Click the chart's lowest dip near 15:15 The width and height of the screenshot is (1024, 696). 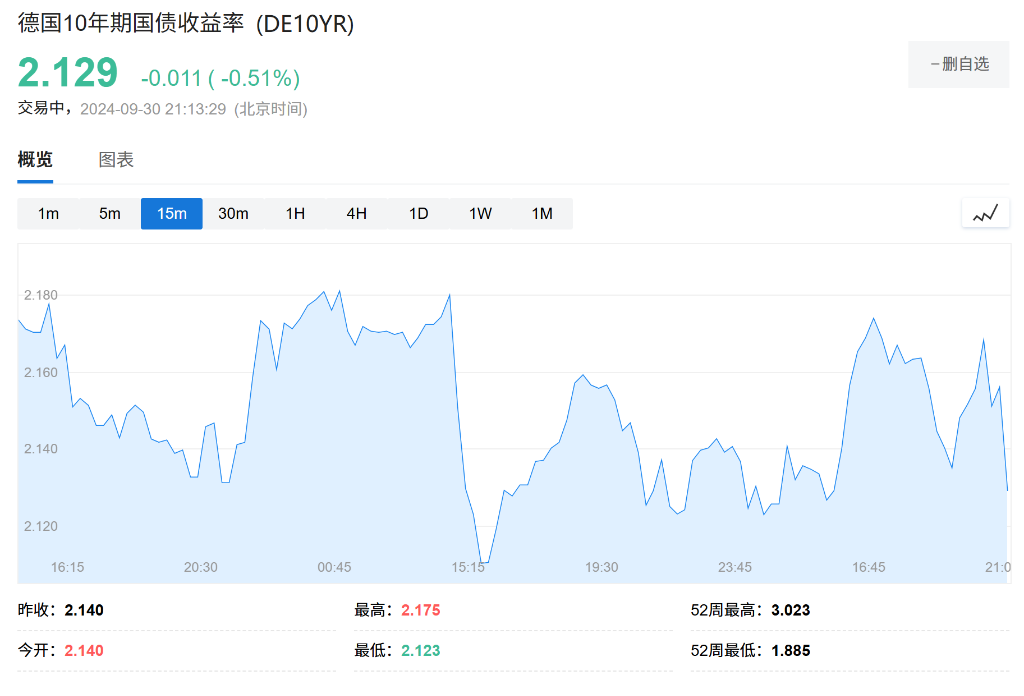[x=483, y=563]
